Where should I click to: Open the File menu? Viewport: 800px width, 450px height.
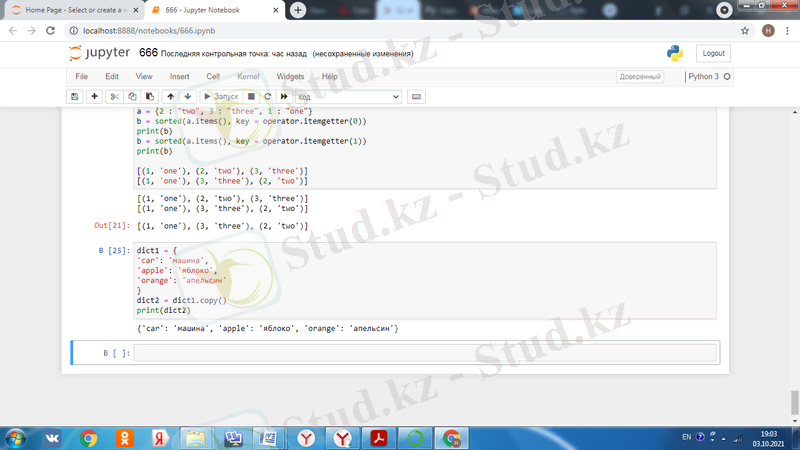tap(82, 77)
